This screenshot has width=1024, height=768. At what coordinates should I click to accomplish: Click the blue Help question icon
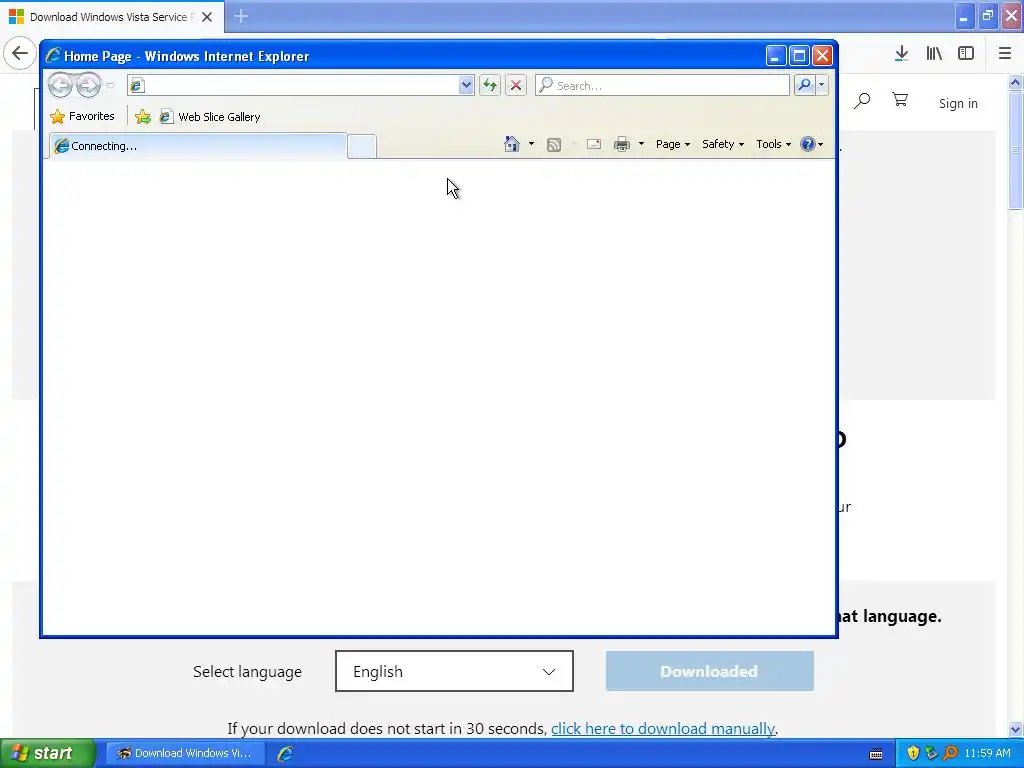(808, 144)
